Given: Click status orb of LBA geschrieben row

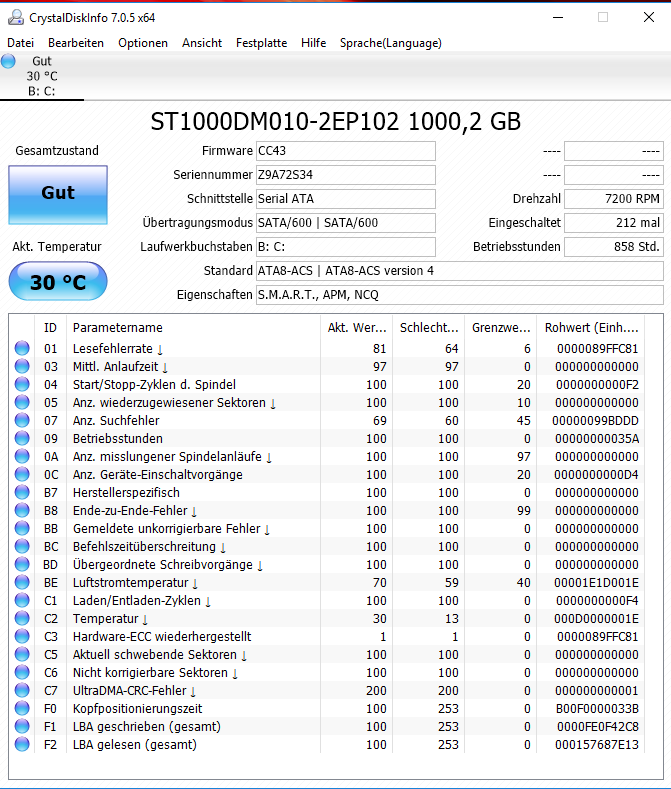Looking at the screenshot, I should tap(22, 726).
